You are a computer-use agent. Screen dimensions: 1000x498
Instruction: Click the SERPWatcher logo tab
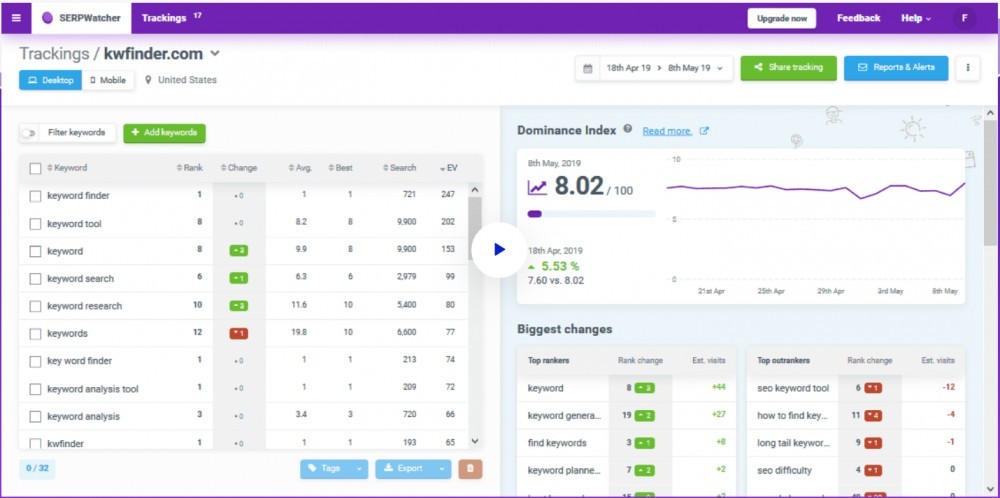pyautogui.click(x=82, y=18)
